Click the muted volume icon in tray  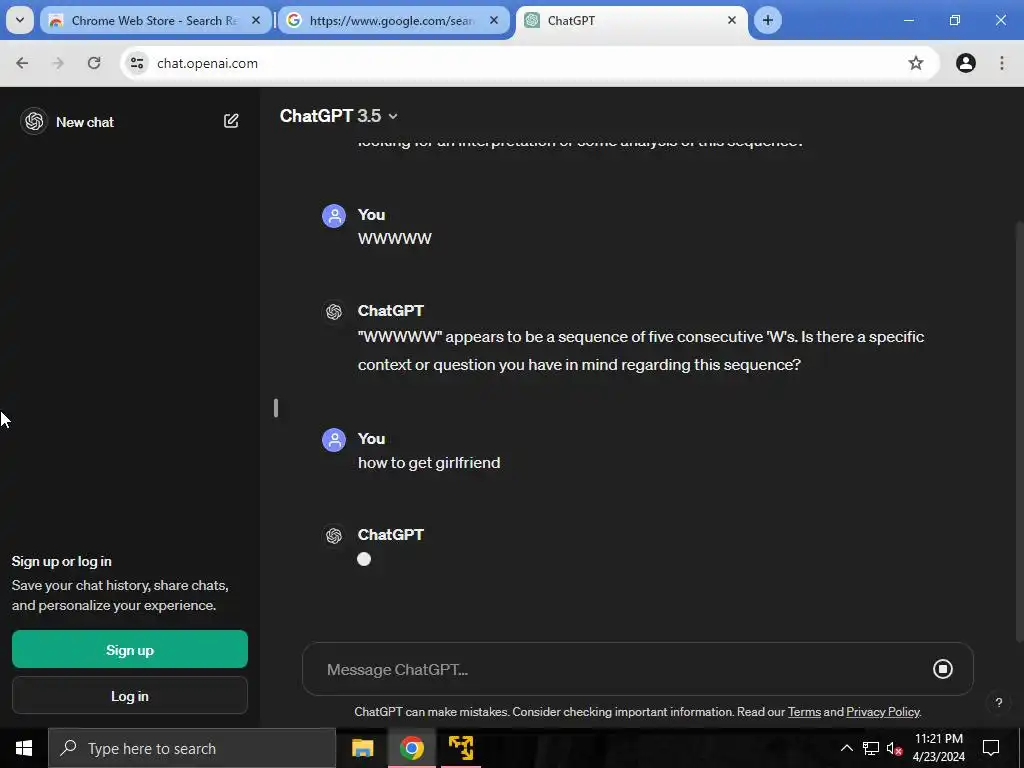[894, 748]
